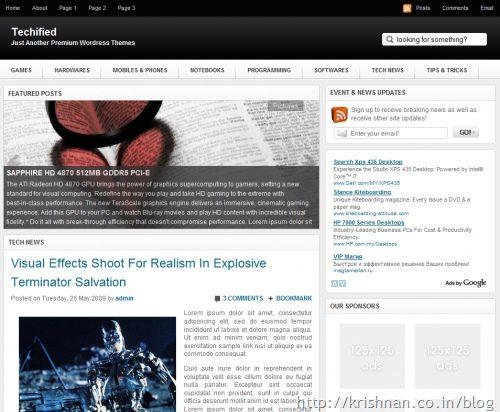Click the plus icon beside Bookmark

click(270, 298)
